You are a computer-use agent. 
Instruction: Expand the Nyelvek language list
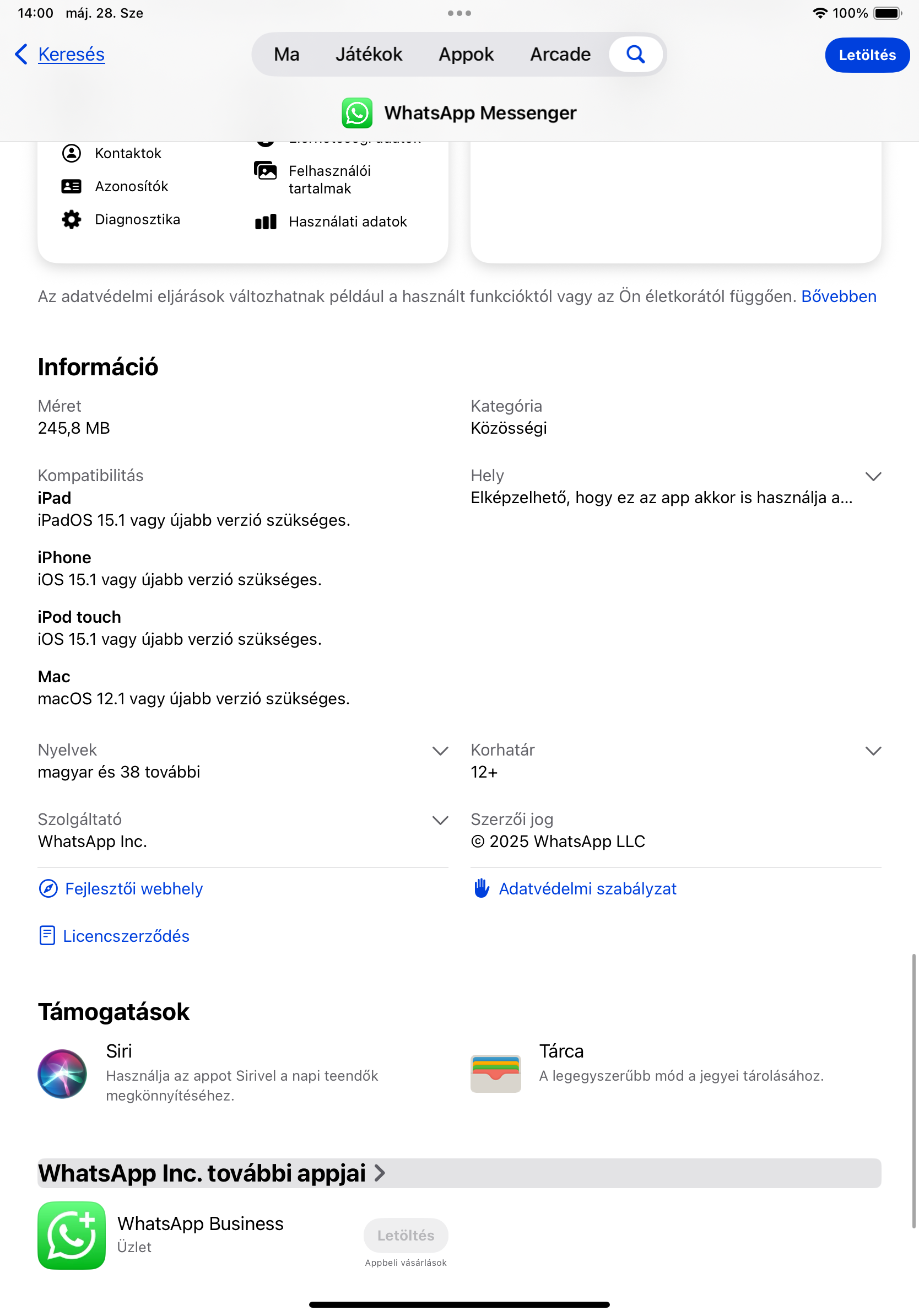[440, 751]
